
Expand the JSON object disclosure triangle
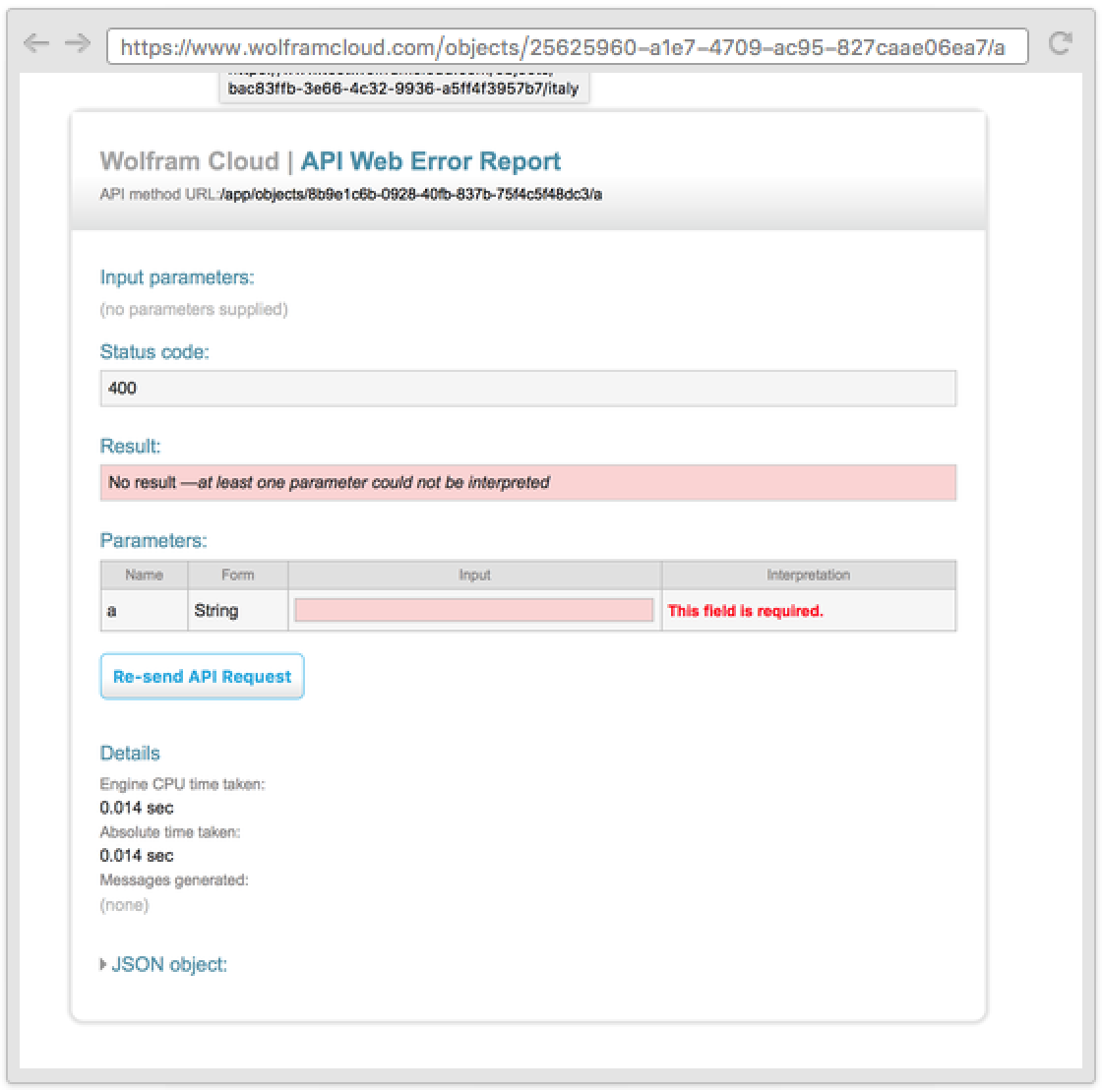[103, 965]
